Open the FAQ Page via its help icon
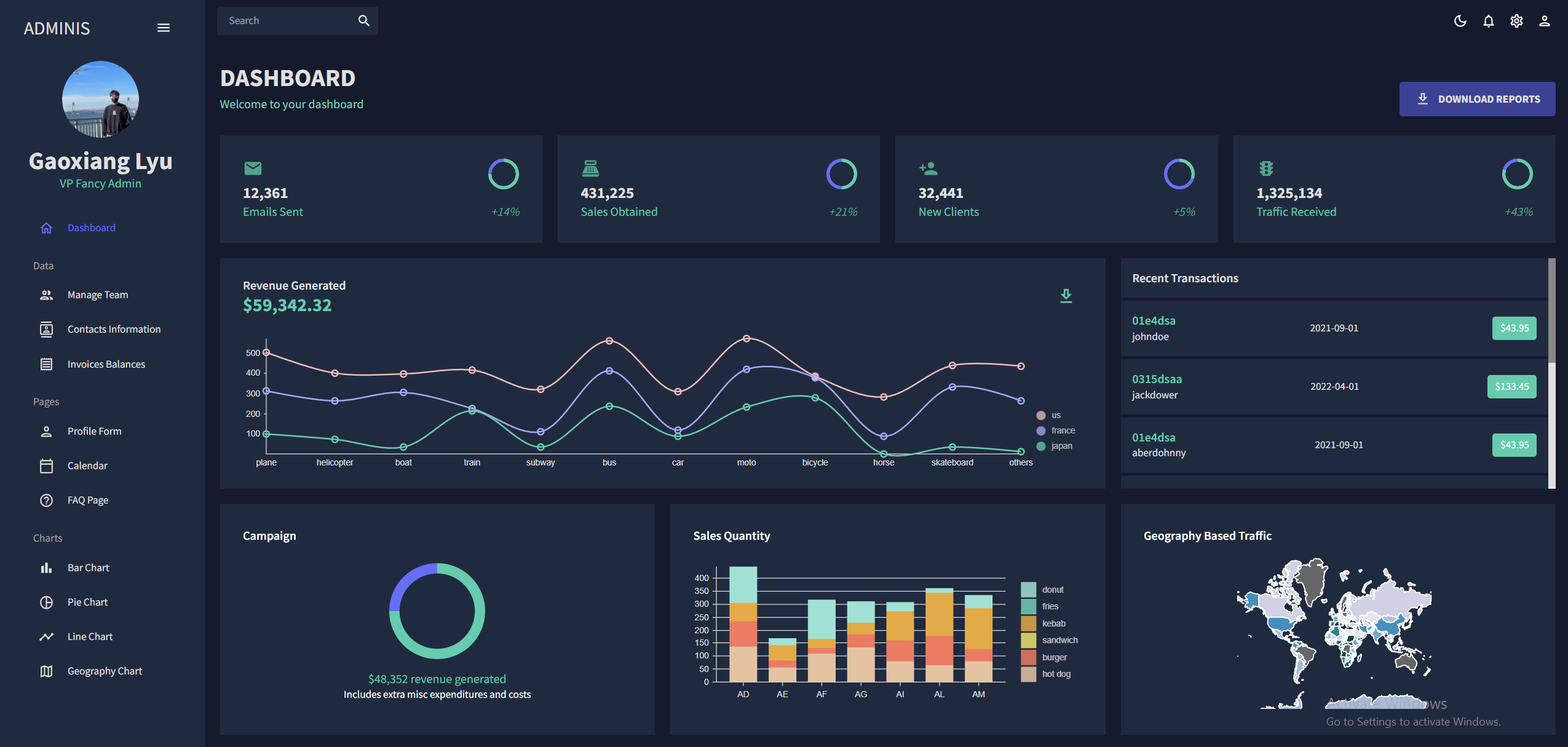Viewport: 1568px width, 747px height. click(x=47, y=500)
